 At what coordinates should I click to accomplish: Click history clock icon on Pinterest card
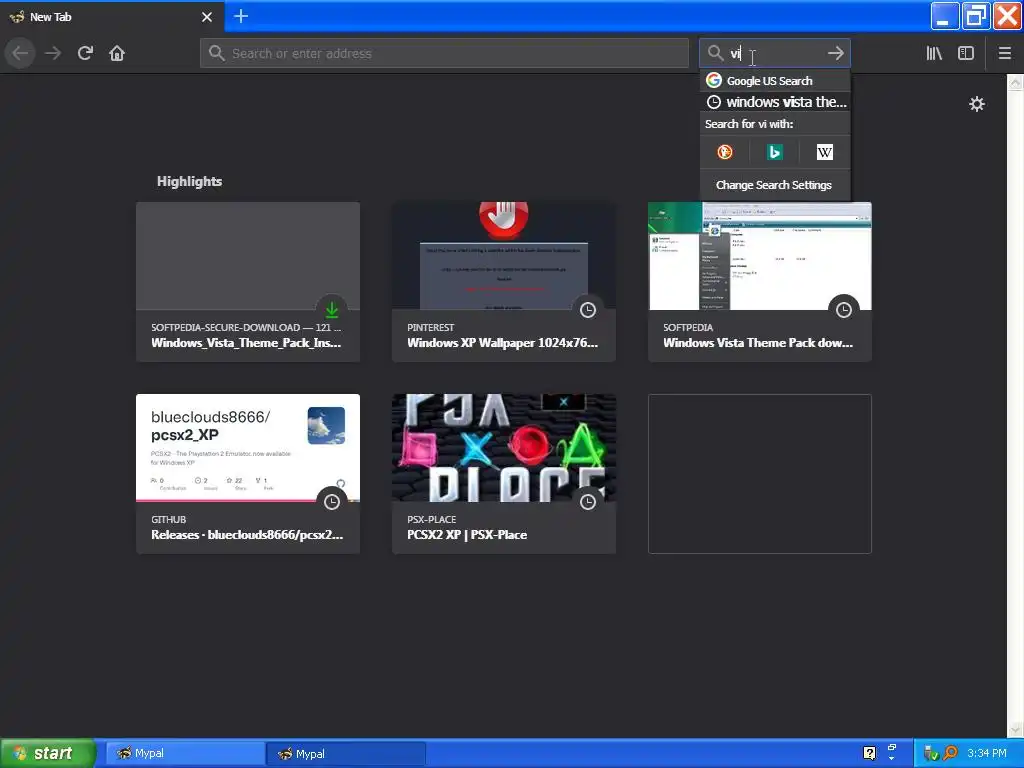point(588,310)
